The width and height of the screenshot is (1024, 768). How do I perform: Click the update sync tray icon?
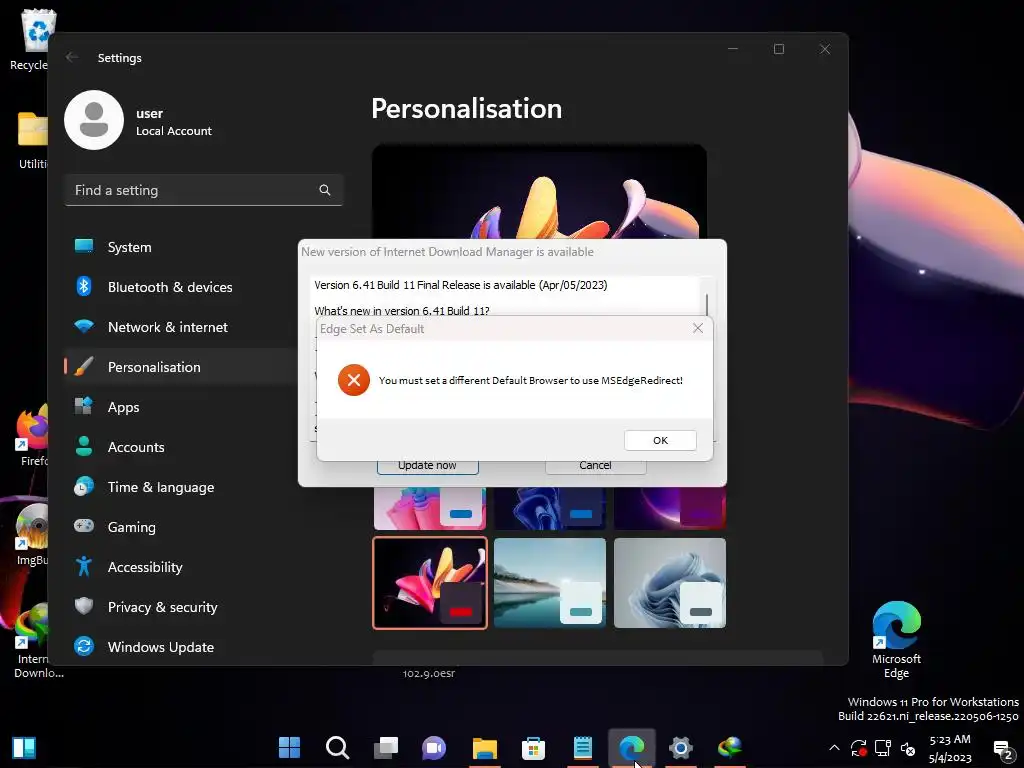tap(859, 748)
